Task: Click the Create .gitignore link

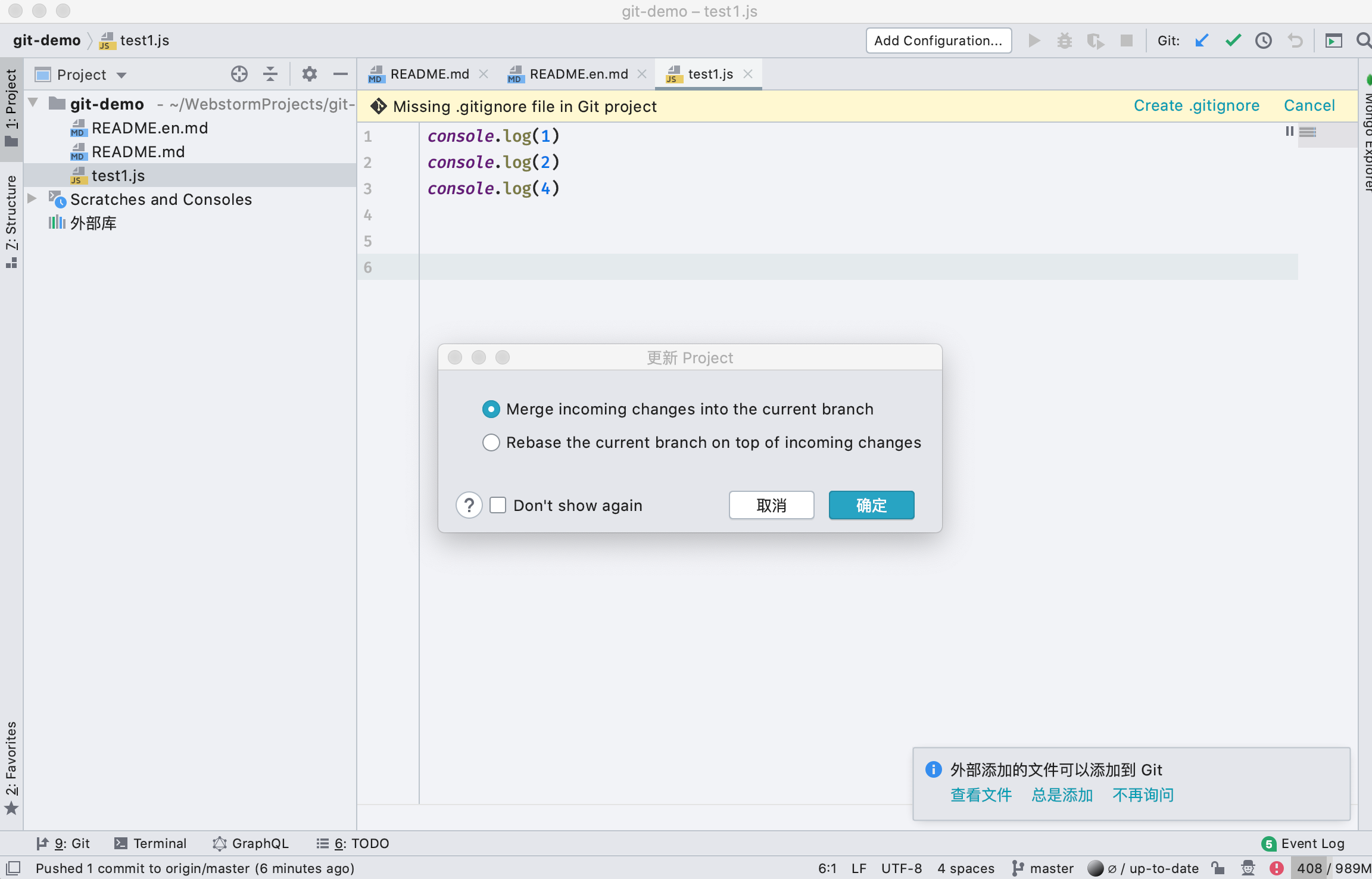Action: 1196,105
